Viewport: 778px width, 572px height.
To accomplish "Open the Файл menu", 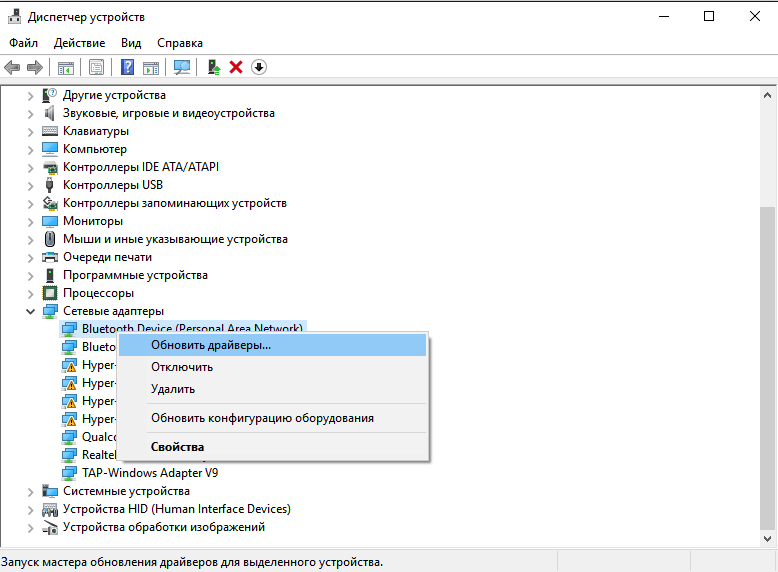I will 23,43.
